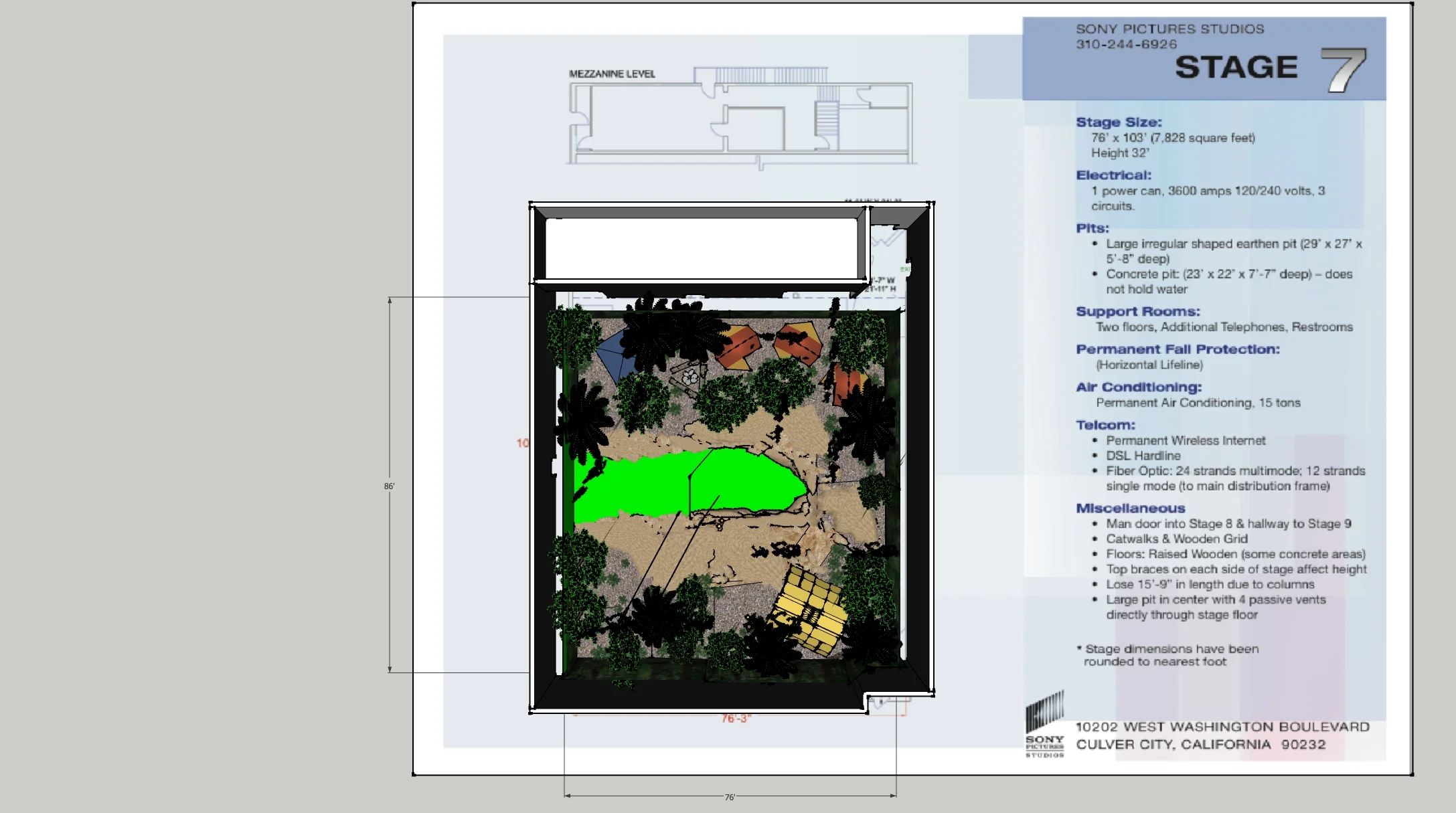Image resolution: width=1456 pixels, height=813 pixels.
Task: Select the "MEZZANINE LEVEL" label
Action: (x=612, y=74)
